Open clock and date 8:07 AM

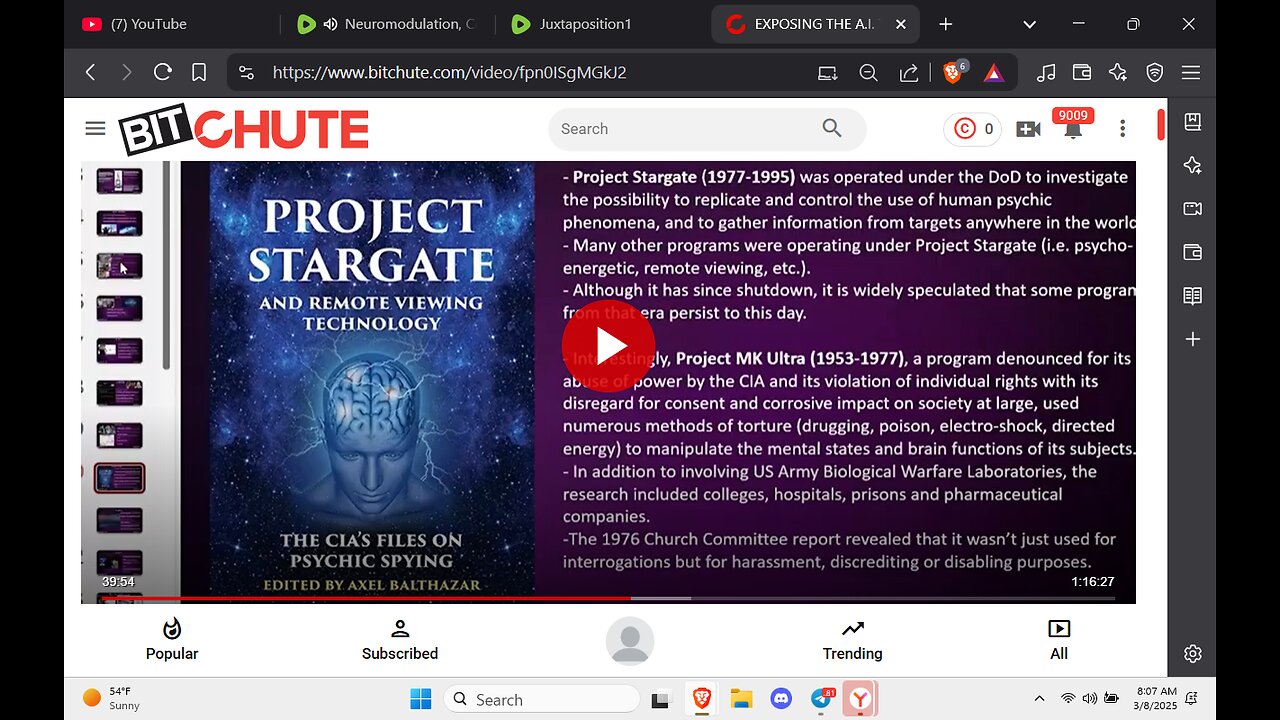tap(1156, 698)
